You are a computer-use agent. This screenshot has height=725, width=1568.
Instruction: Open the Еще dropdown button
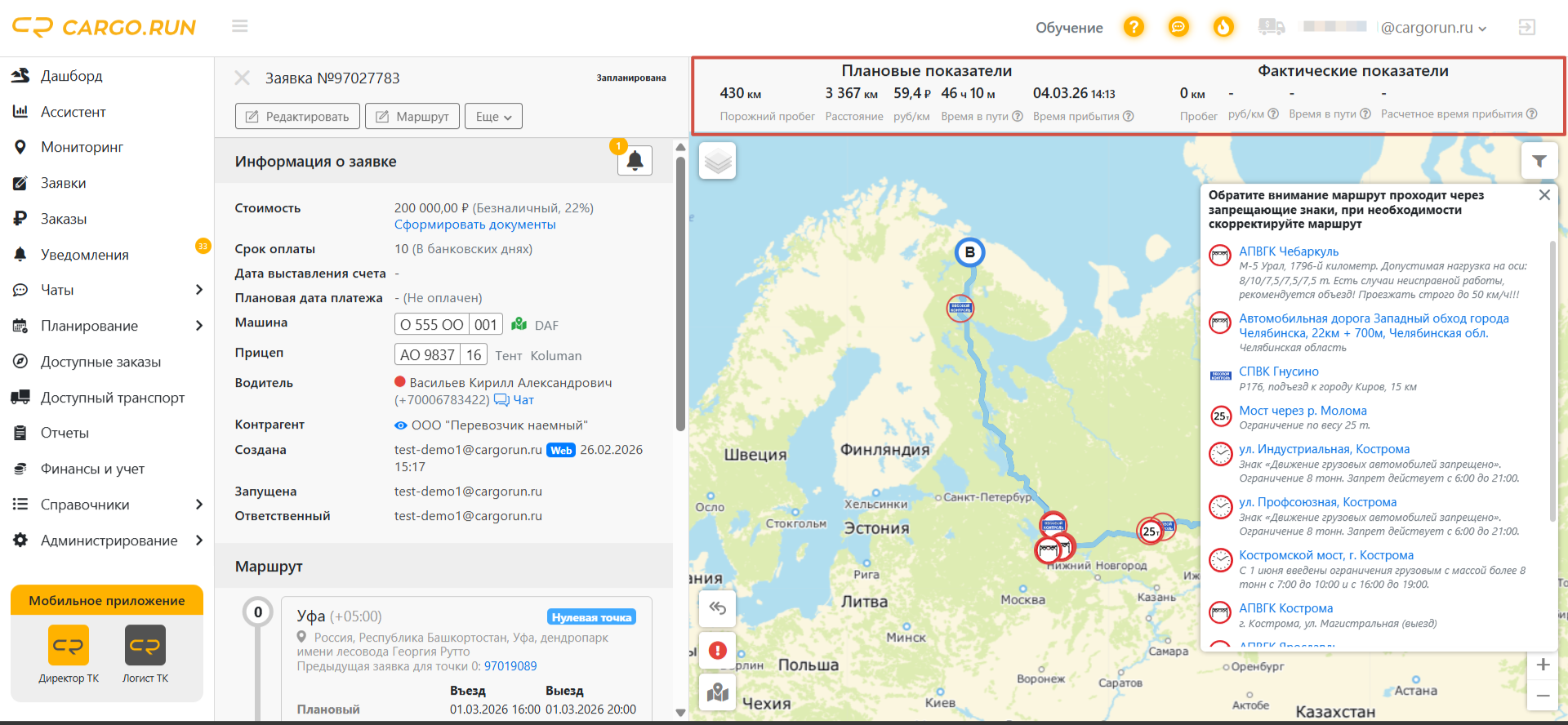click(x=493, y=116)
